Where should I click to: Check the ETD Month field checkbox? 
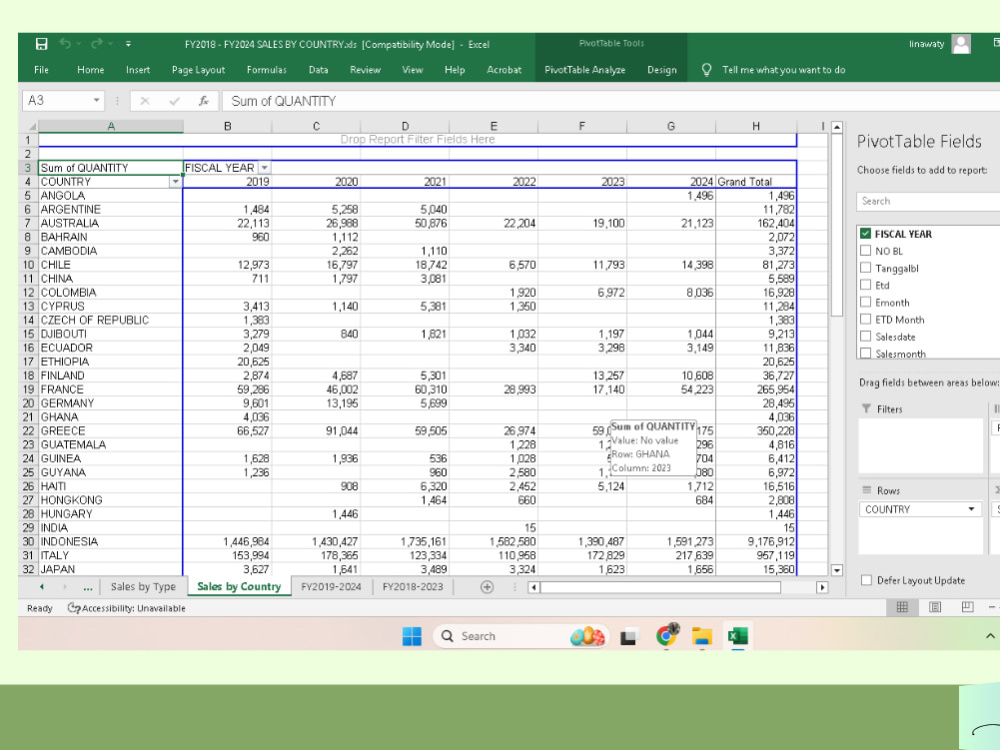865,320
